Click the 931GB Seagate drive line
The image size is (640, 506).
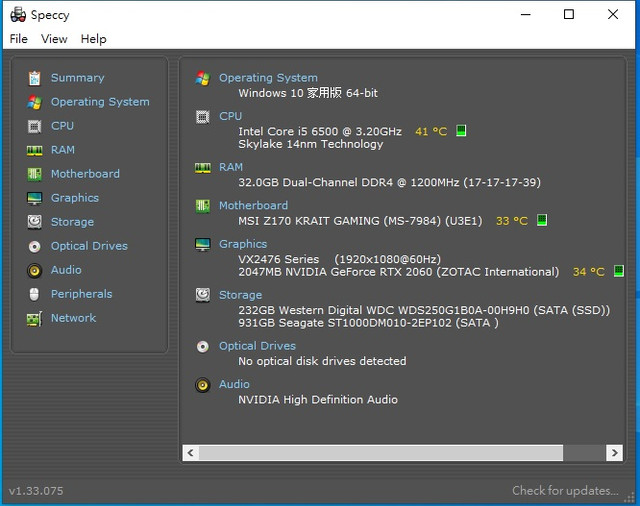(368, 323)
